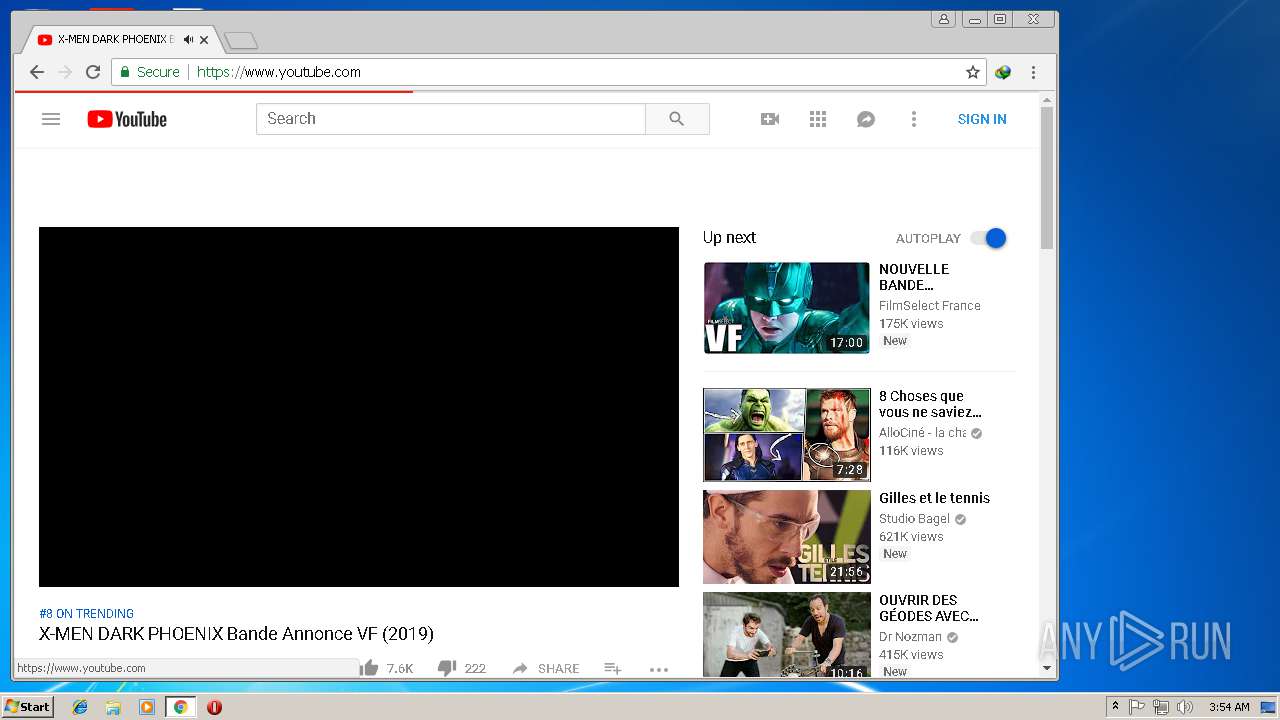Open the Action Center flag icon
This screenshot has height=720, width=1280.
(x=1137, y=707)
